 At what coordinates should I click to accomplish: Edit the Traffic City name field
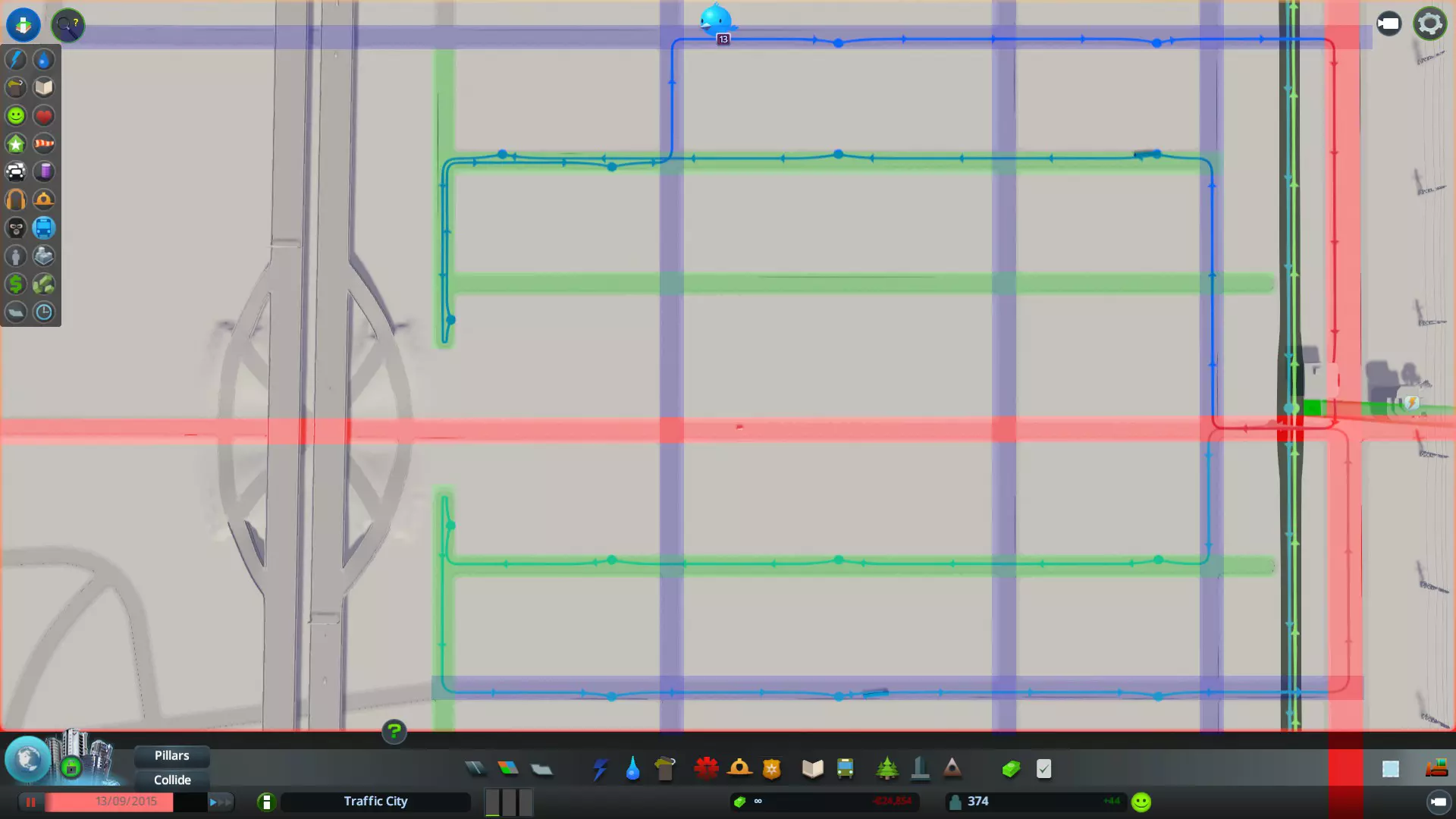pyautogui.click(x=375, y=802)
